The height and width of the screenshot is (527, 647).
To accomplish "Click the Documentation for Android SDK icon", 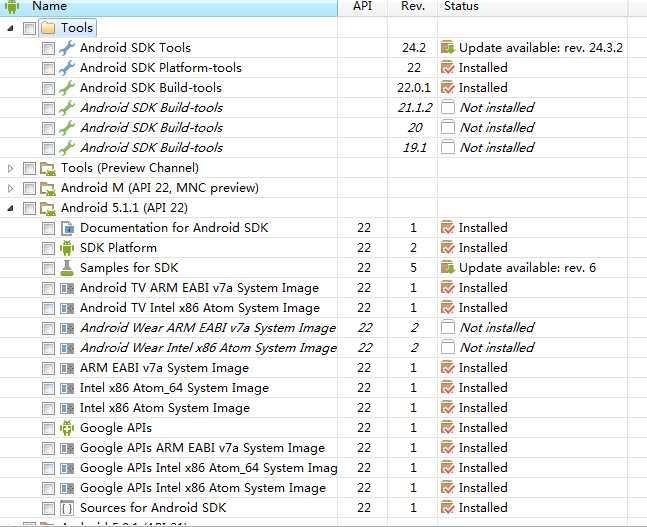I will pyautogui.click(x=67, y=228).
